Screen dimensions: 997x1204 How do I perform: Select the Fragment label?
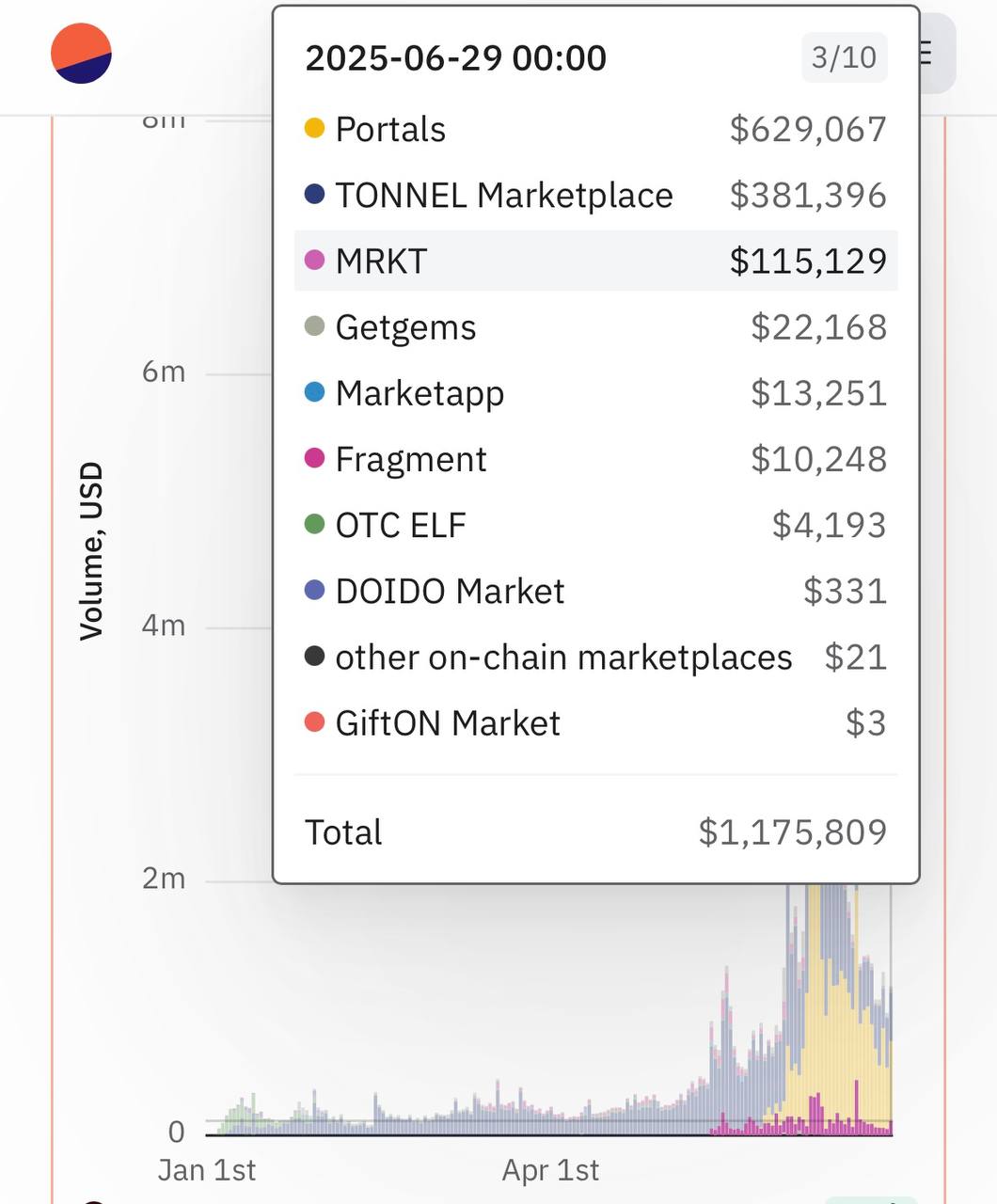[x=411, y=459]
